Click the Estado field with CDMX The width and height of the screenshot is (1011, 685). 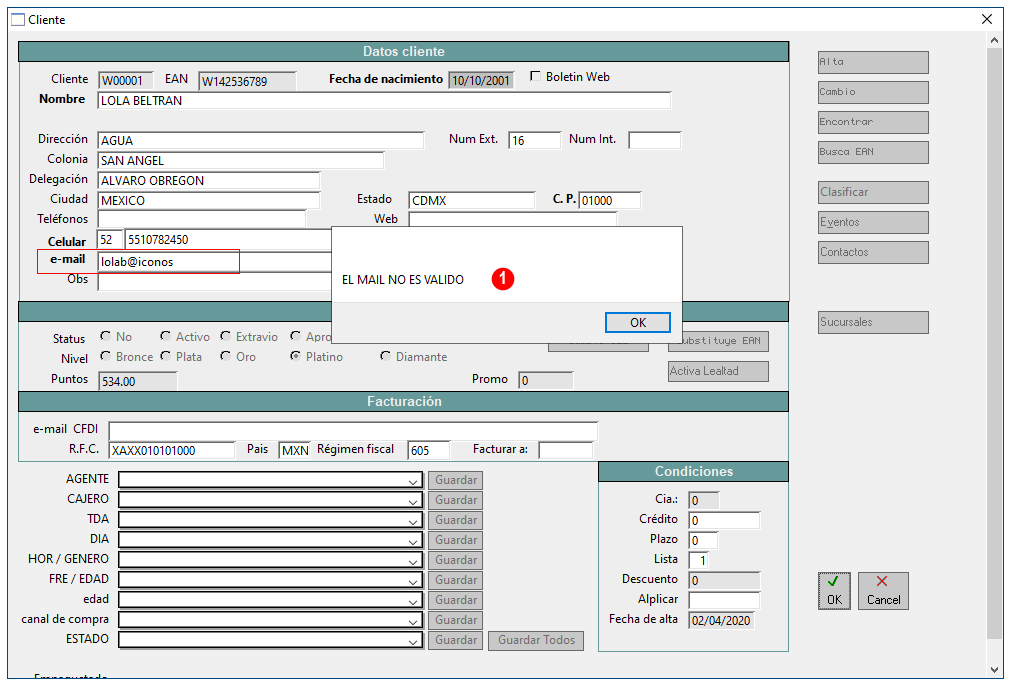pyautogui.click(x=472, y=201)
